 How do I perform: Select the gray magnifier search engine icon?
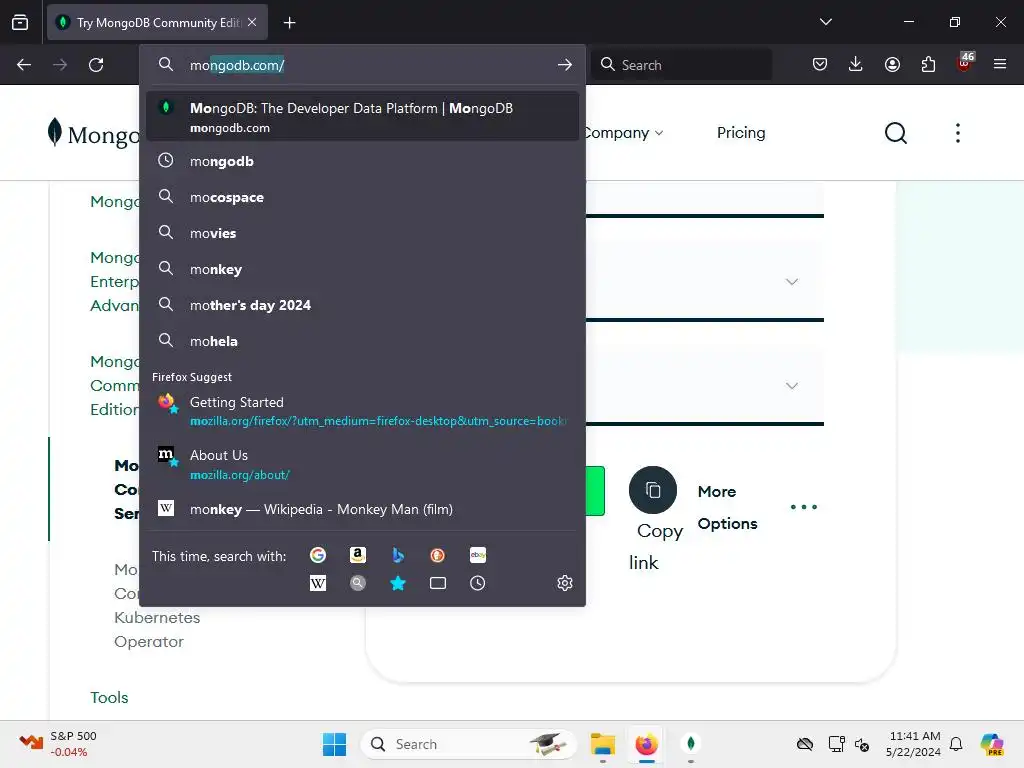[x=357, y=583]
